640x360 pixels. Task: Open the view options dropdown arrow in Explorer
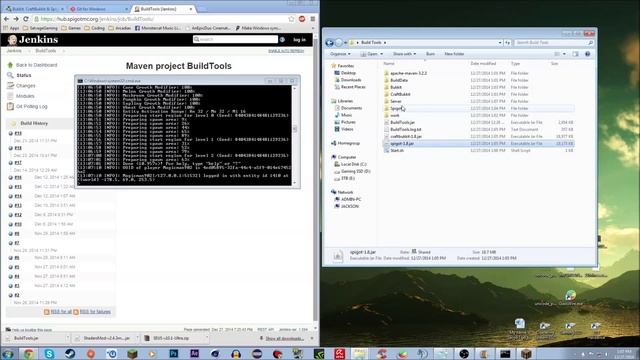click(564, 54)
